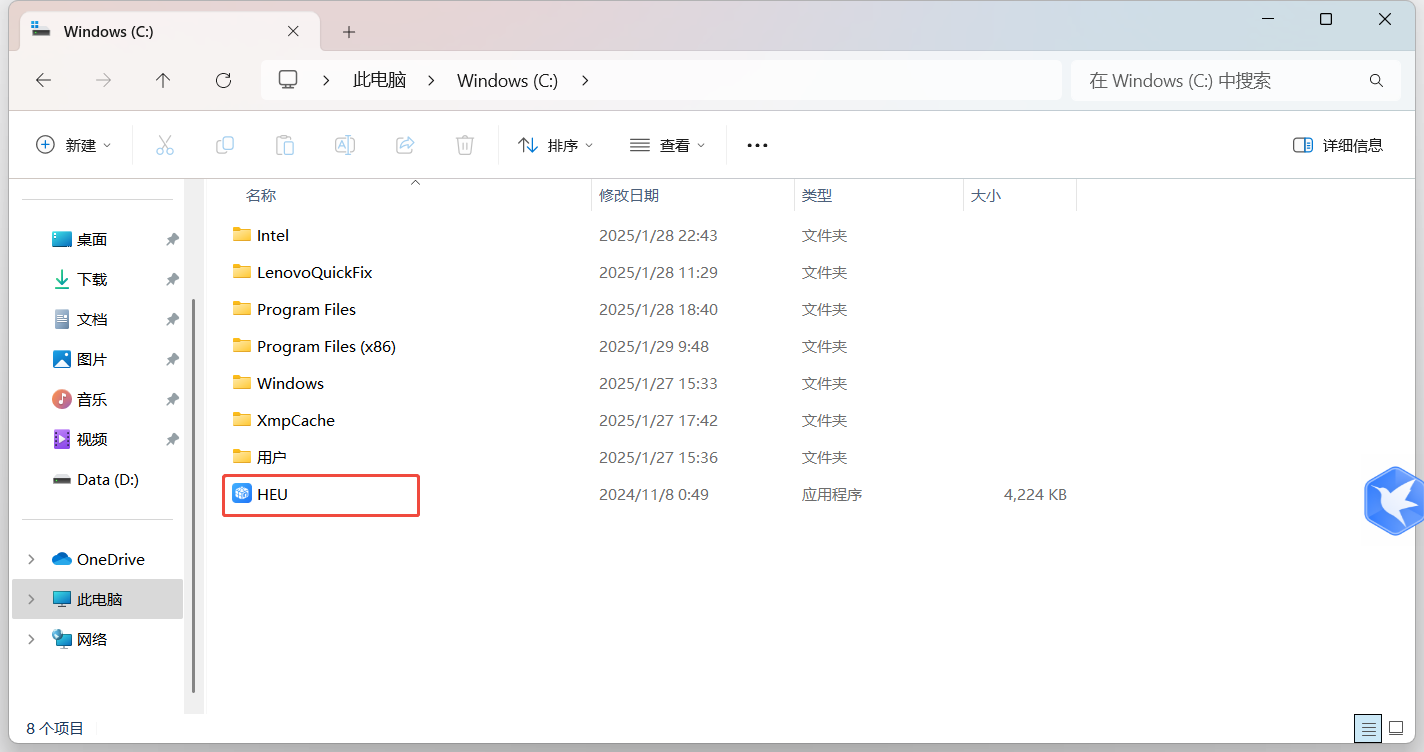This screenshot has height=752, width=1424.
Task: Expand the OneDrive tree node
Action: pos(31,559)
